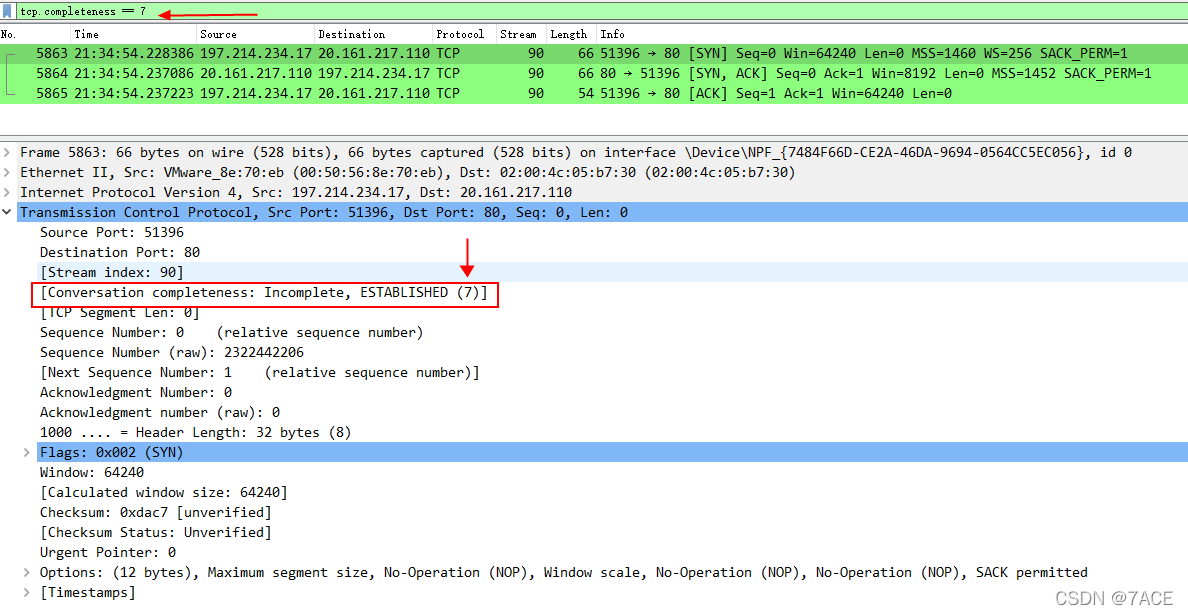Click time 21:34:54.228386 in packet list
Viewport: 1188px width, 615px height.
[x=134, y=54]
